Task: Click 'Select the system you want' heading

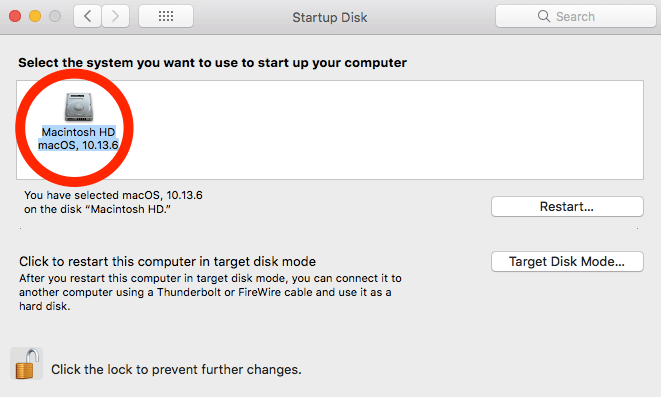Action: (212, 63)
